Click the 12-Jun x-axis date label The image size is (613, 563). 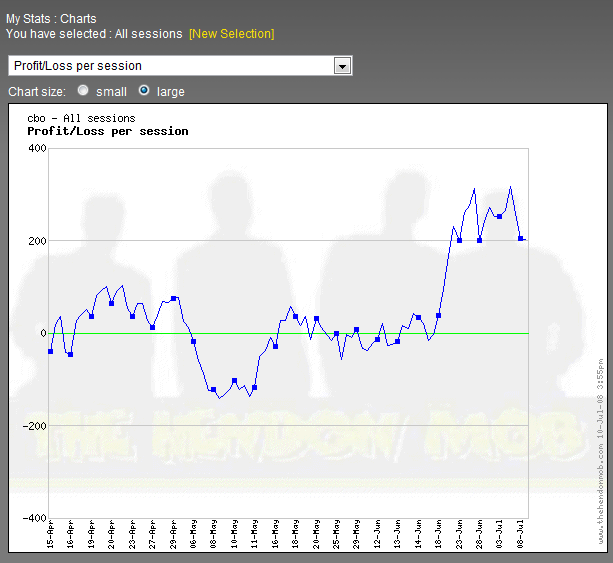377,534
